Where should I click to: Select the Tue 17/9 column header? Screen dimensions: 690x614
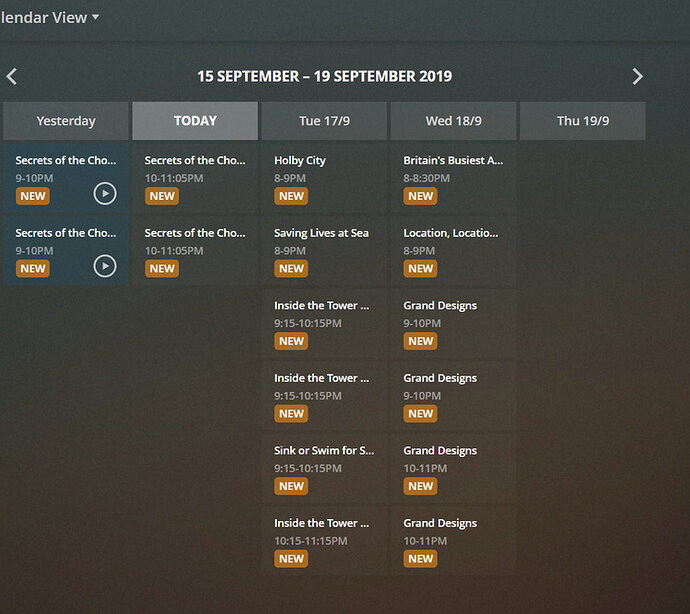[x=324, y=121]
